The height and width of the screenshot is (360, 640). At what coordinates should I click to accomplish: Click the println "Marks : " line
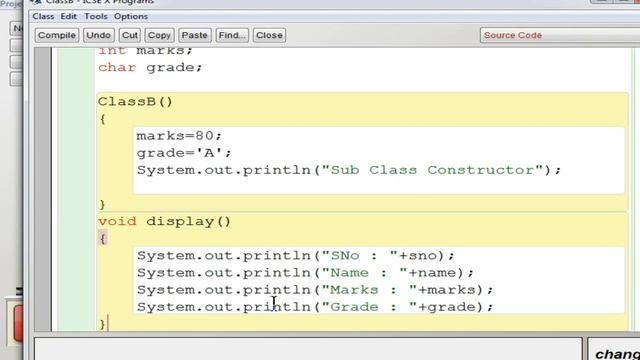pos(315,290)
